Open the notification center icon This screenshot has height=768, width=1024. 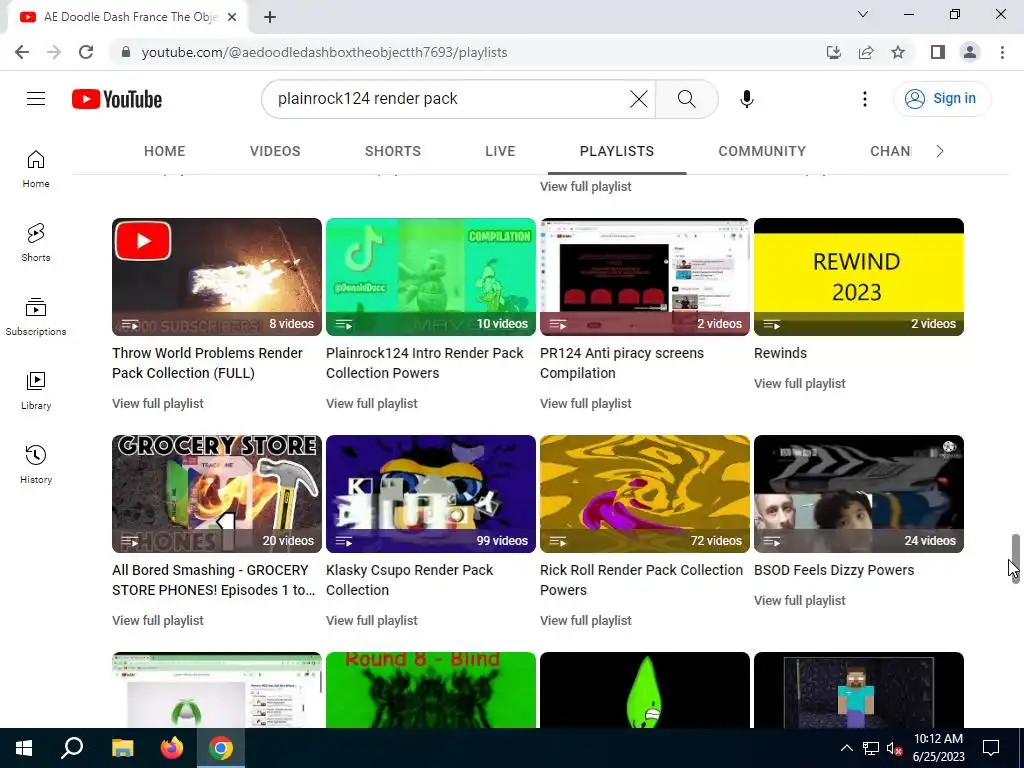point(991,748)
